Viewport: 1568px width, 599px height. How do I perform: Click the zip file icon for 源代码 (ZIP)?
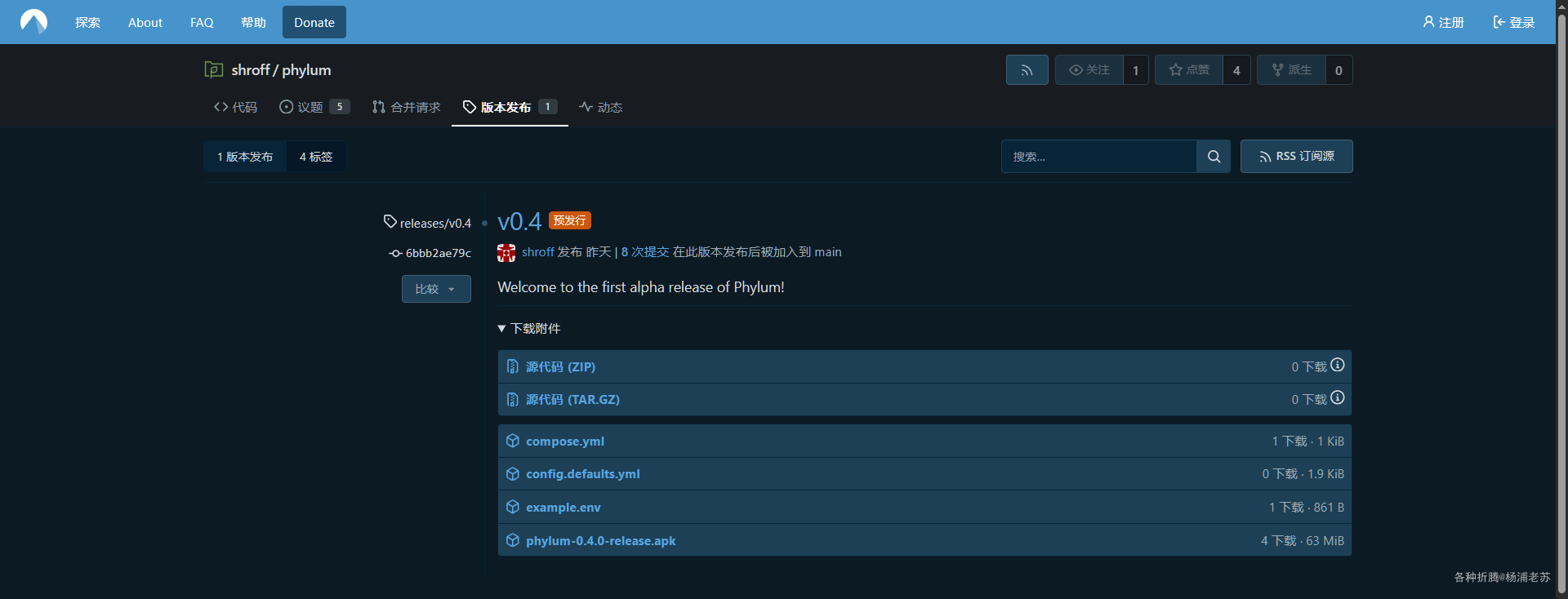tap(513, 366)
